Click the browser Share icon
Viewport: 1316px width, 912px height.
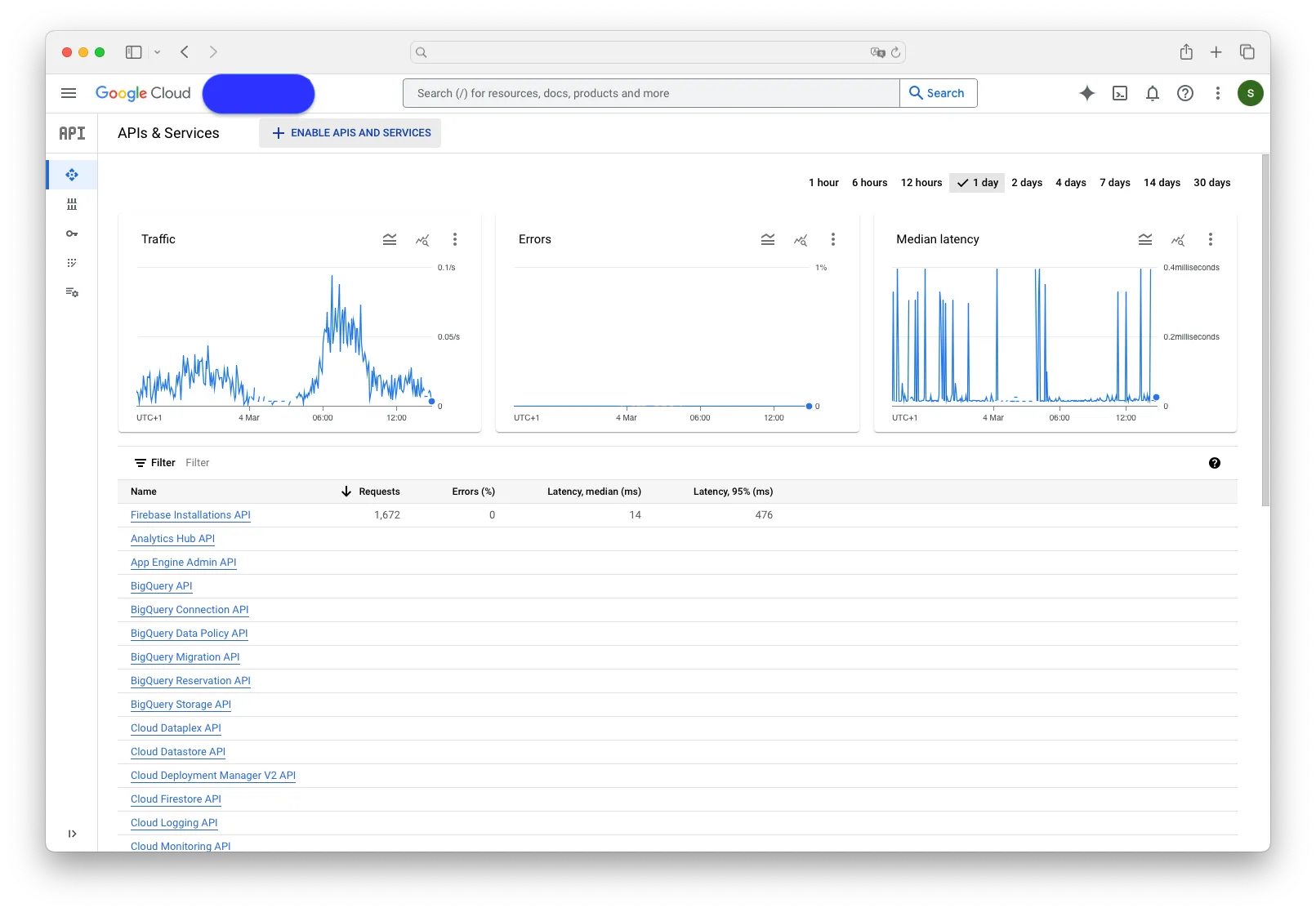[x=1186, y=52]
